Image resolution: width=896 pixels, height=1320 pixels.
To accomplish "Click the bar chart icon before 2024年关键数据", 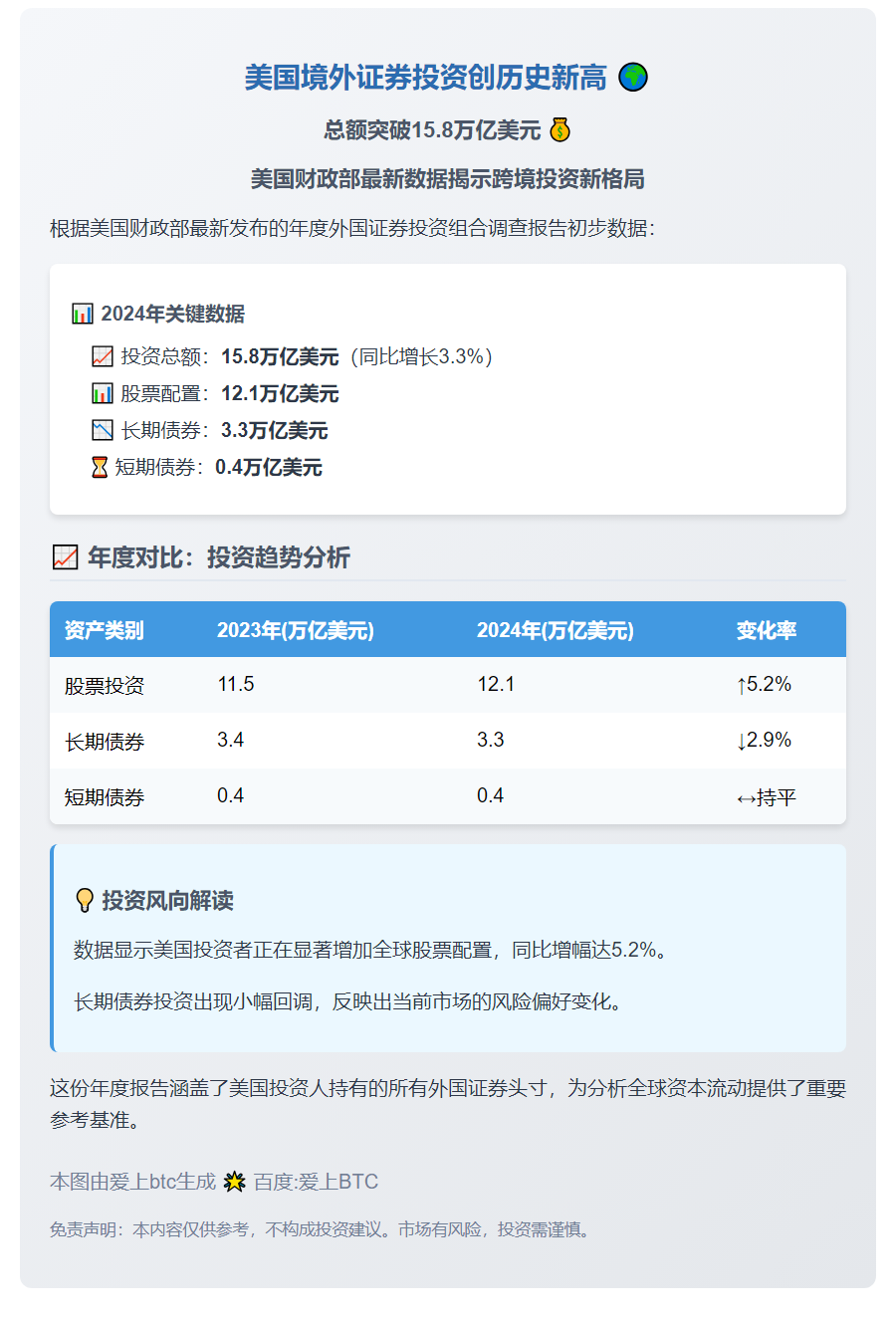I will 83,314.
